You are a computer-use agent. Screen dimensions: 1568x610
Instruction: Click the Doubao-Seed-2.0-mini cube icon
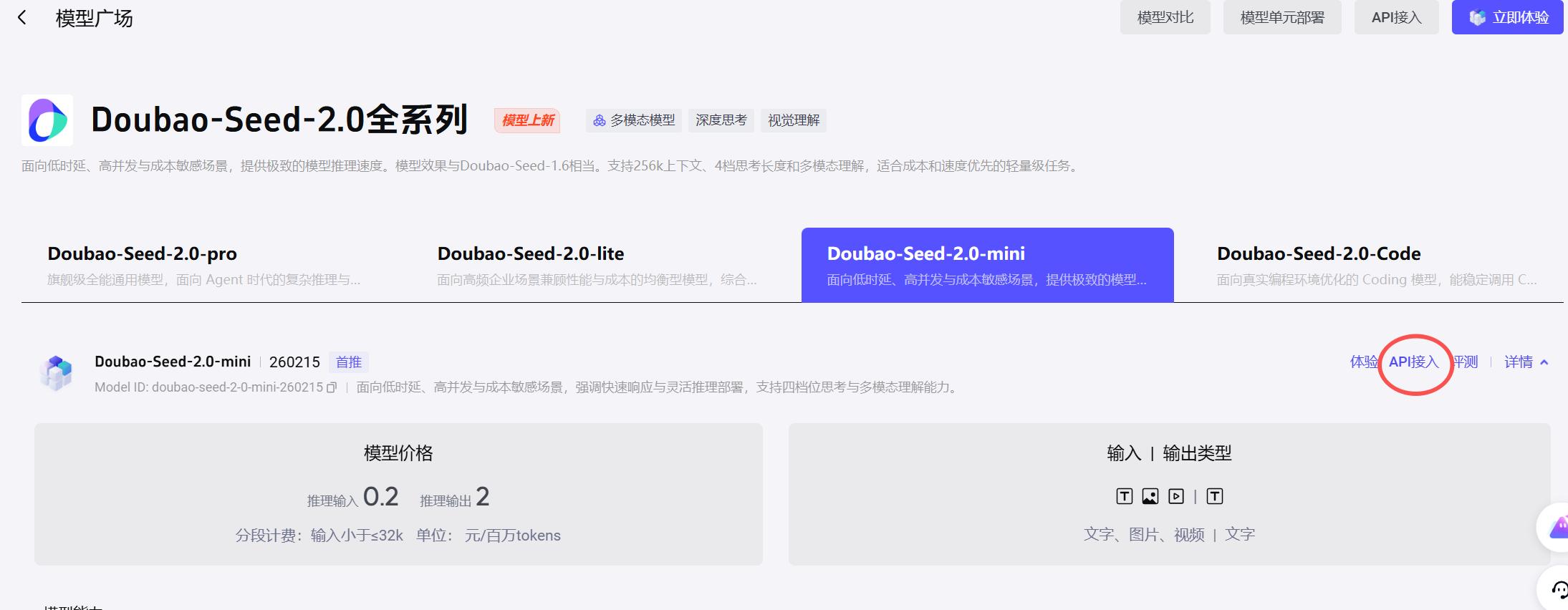(x=57, y=373)
